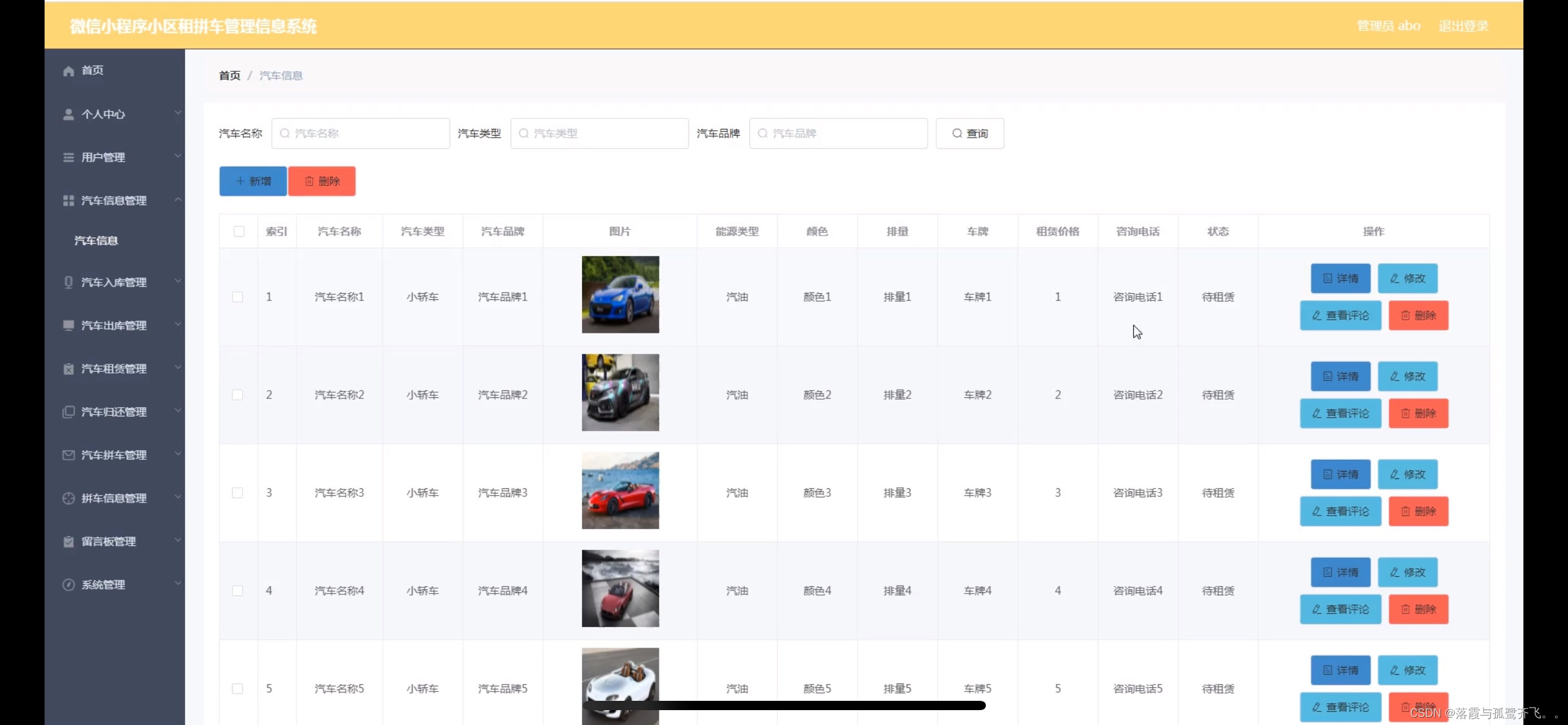This screenshot has width=1568, height=725.
Task: Click the monitor icon beside 汽车出库管理
Action: click(x=68, y=325)
